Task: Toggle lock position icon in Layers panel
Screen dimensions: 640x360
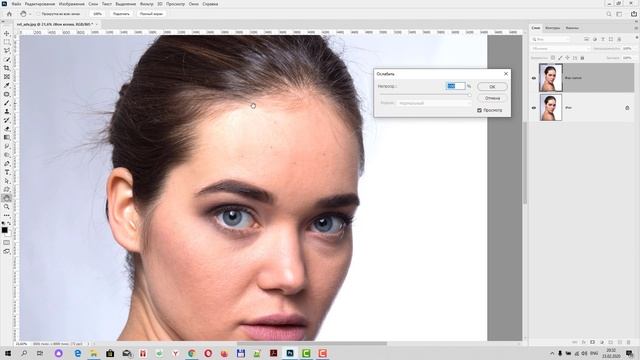Action: point(567,58)
